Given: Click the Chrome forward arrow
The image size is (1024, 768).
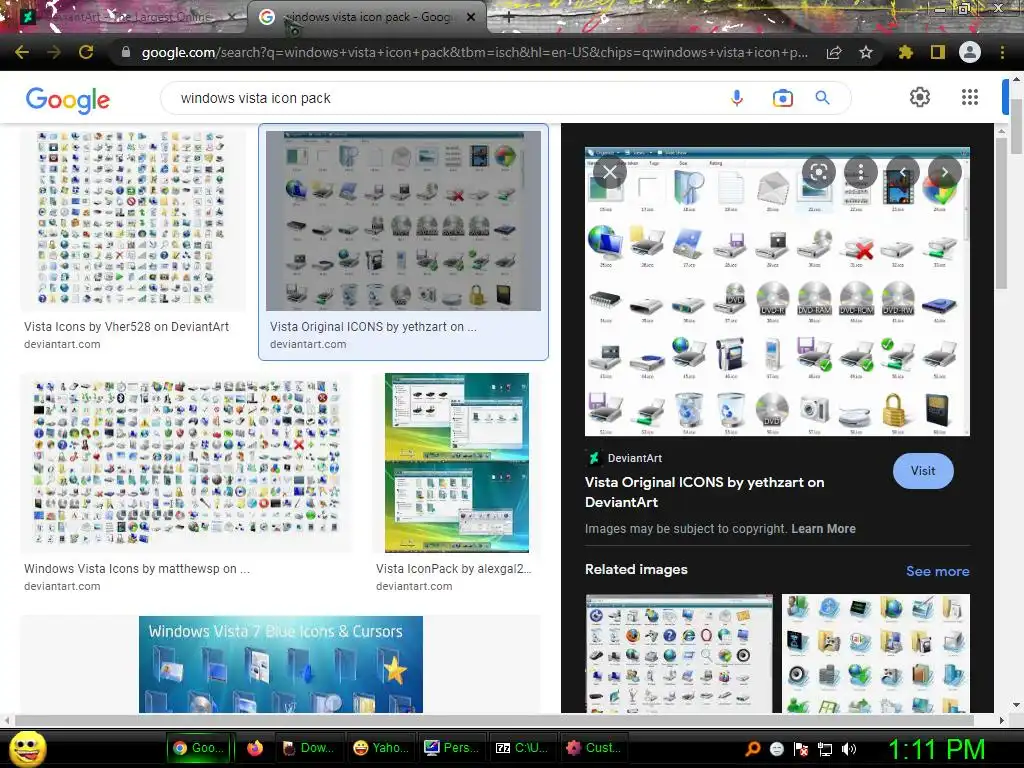Looking at the screenshot, I should pos(54,52).
